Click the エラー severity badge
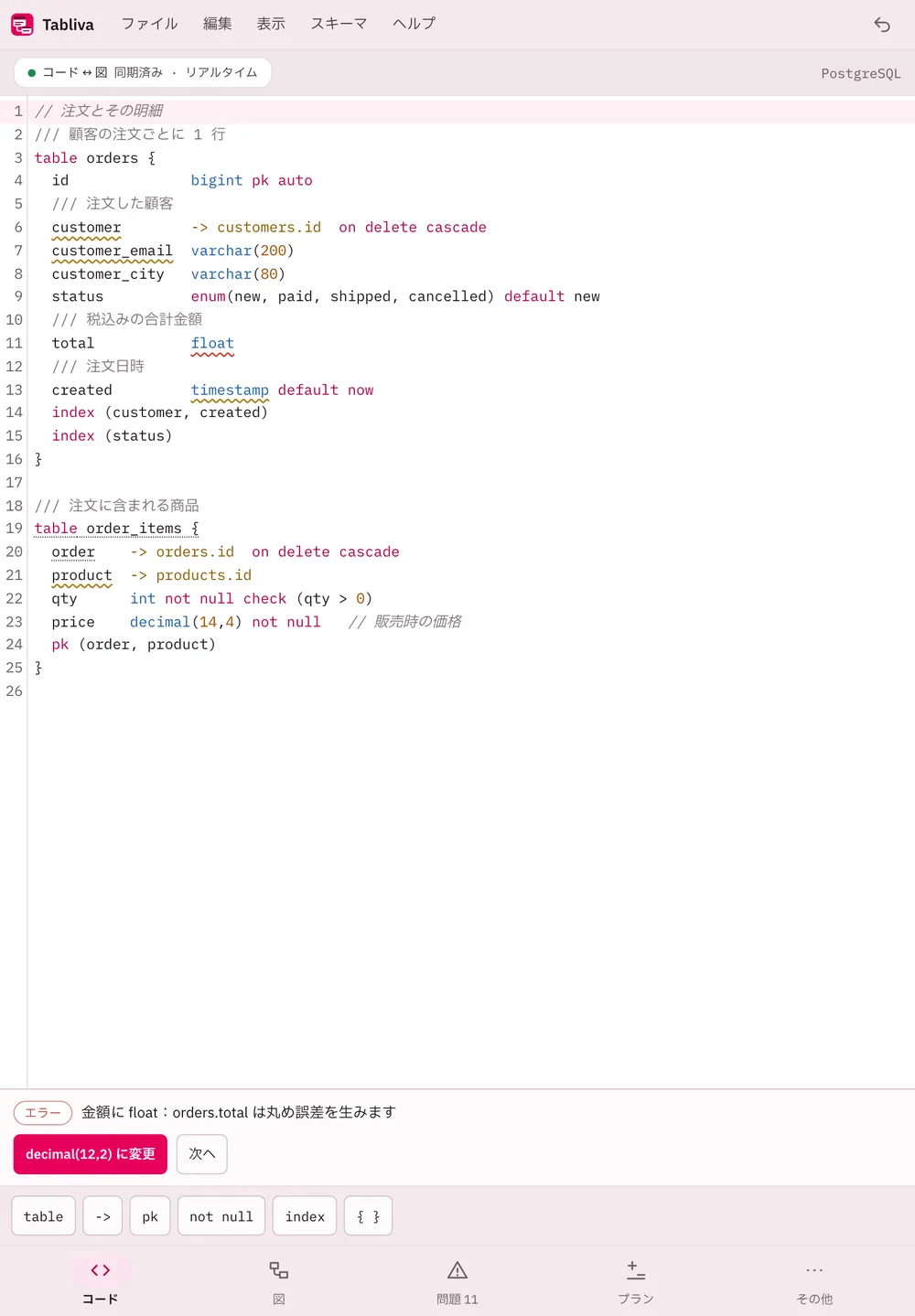Image resolution: width=915 pixels, height=1316 pixels. click(x=43, y=1112)
